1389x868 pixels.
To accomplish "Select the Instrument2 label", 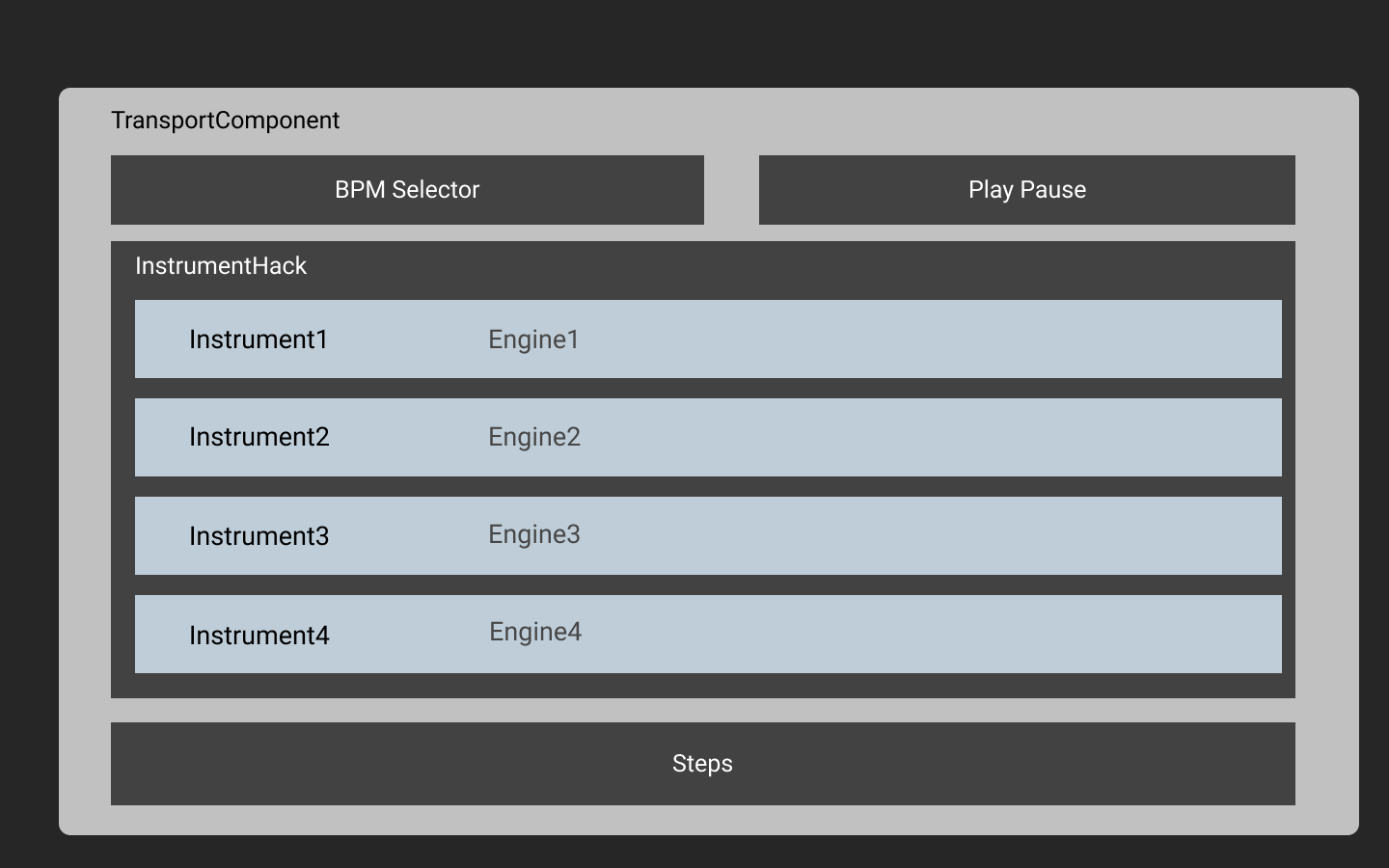I will pos(259,437).
